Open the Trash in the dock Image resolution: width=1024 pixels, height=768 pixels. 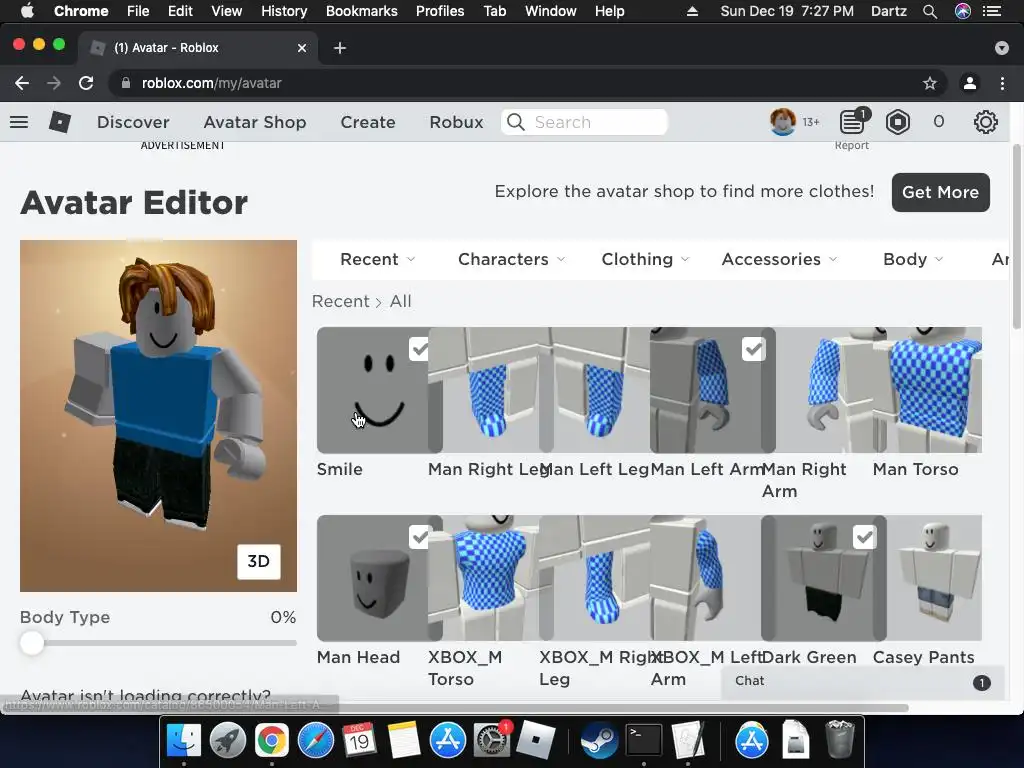(840, 740)
